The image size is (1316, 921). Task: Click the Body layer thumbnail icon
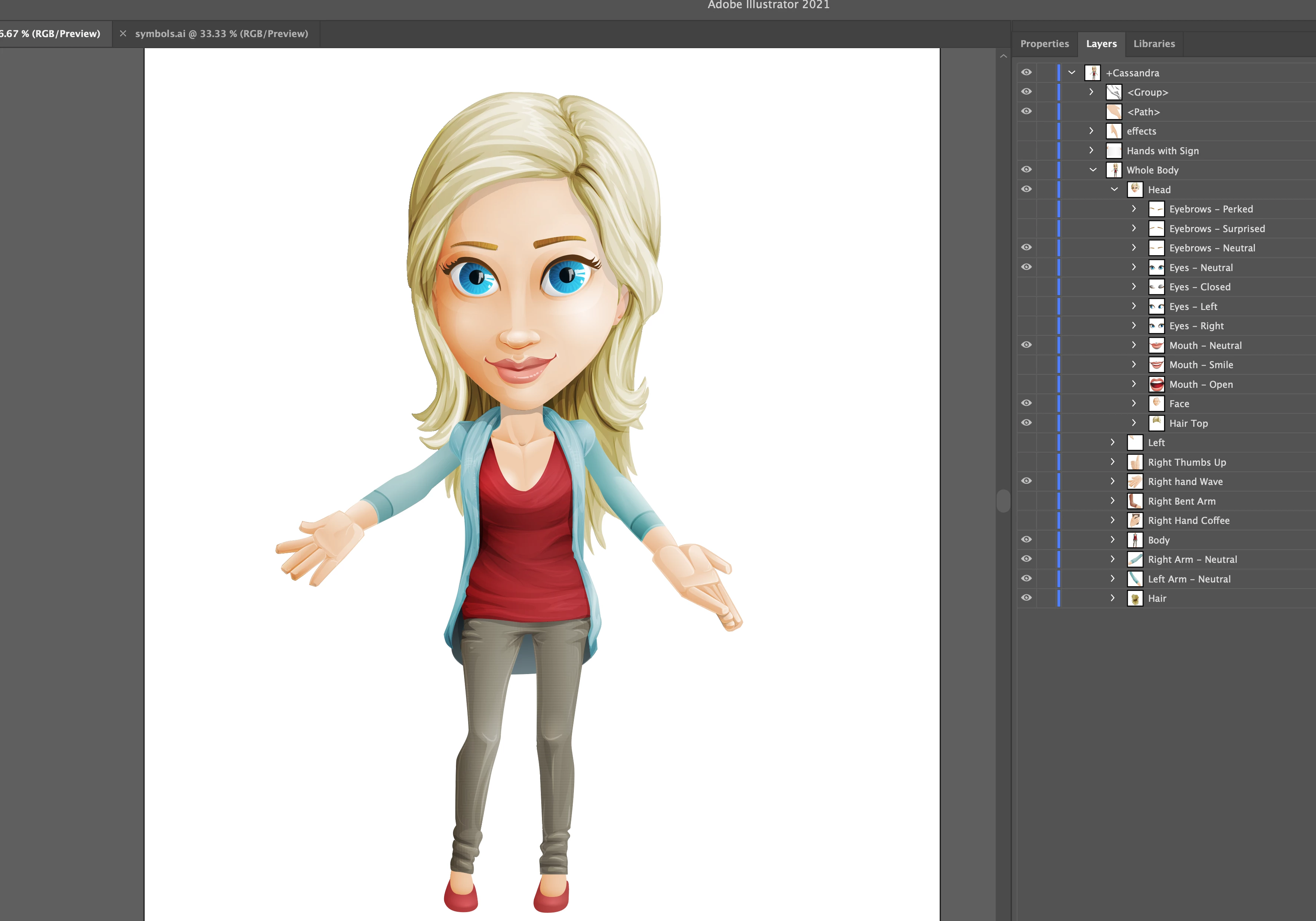point(1135,540)
